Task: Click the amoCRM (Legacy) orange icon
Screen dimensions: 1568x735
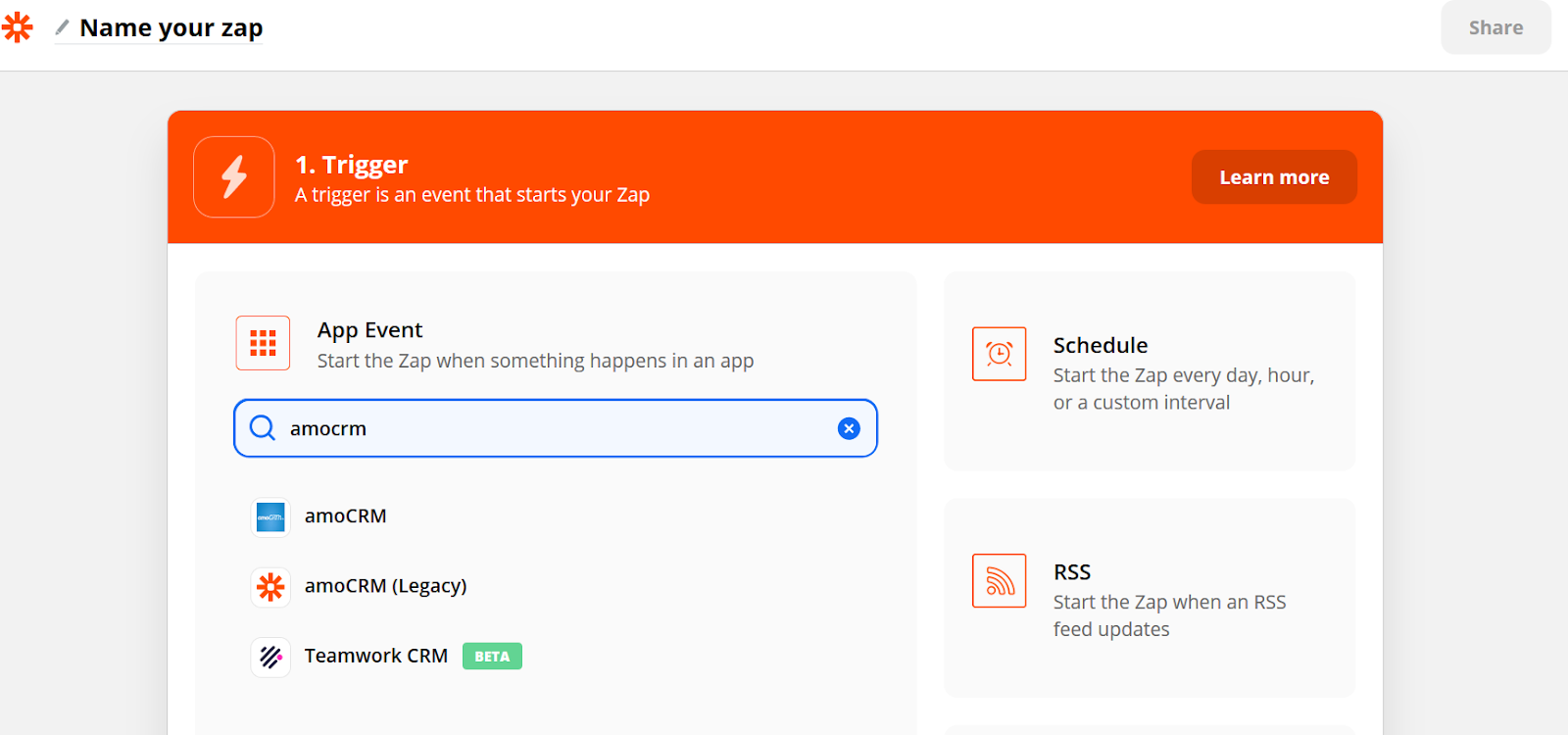Action: tap(270, 587)
